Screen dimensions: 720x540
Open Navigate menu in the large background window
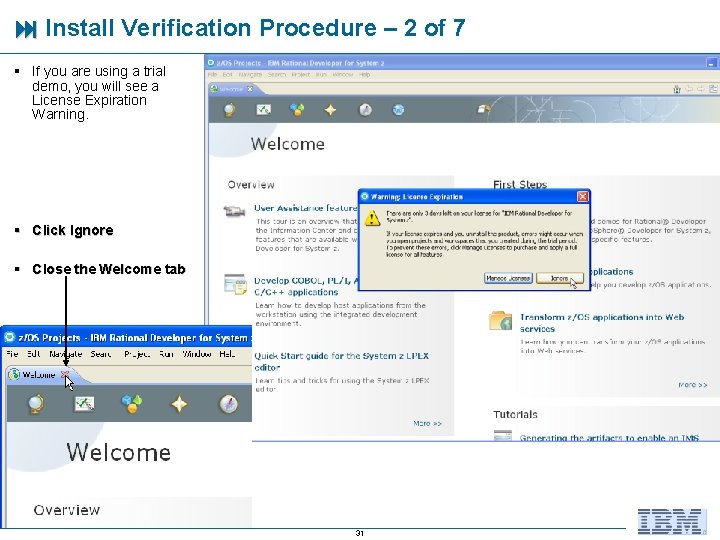coord(250,74)
